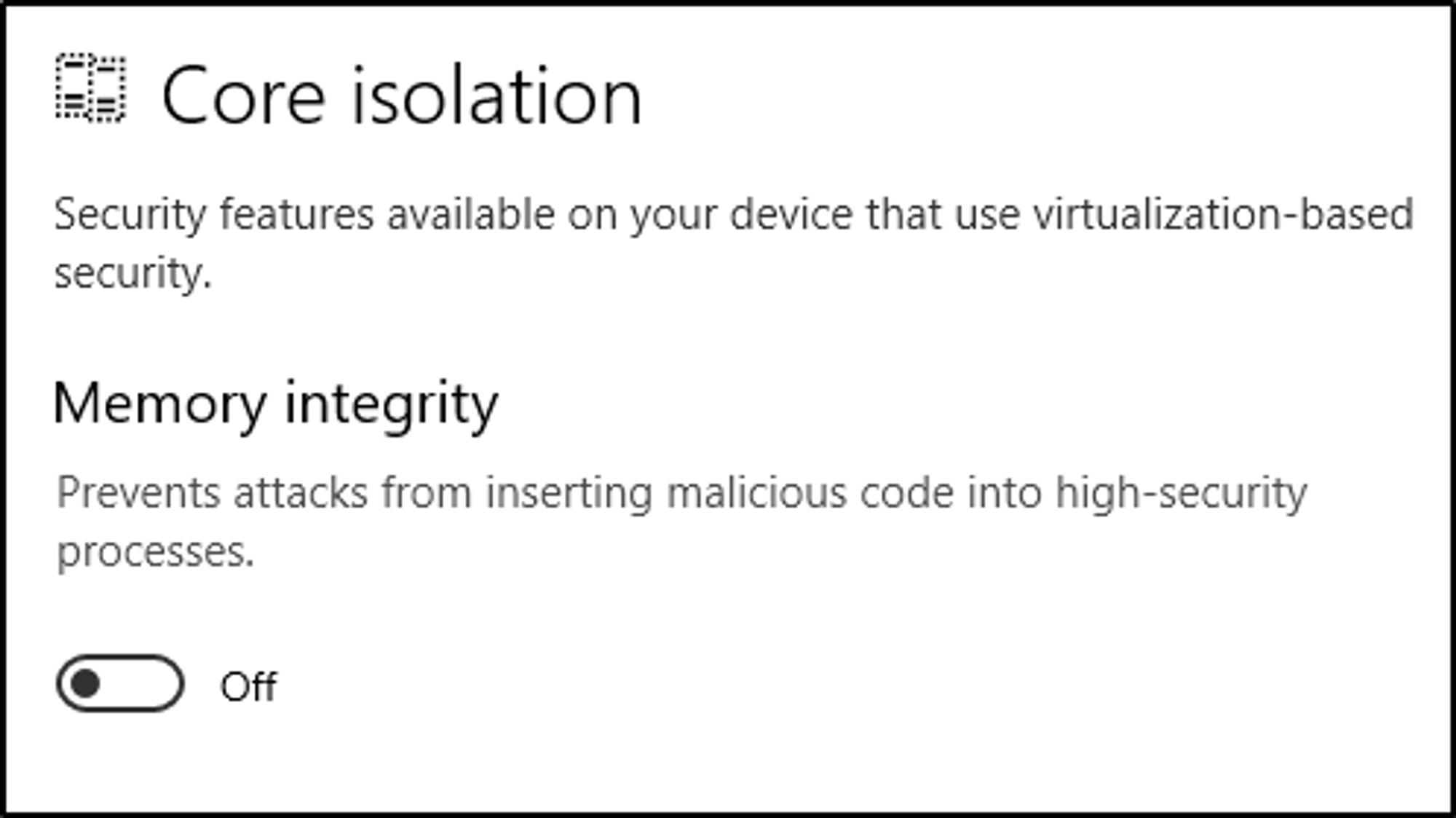Click the word "isolation" in the title
Screen dimensions: 1456x818
coord(496,96)
